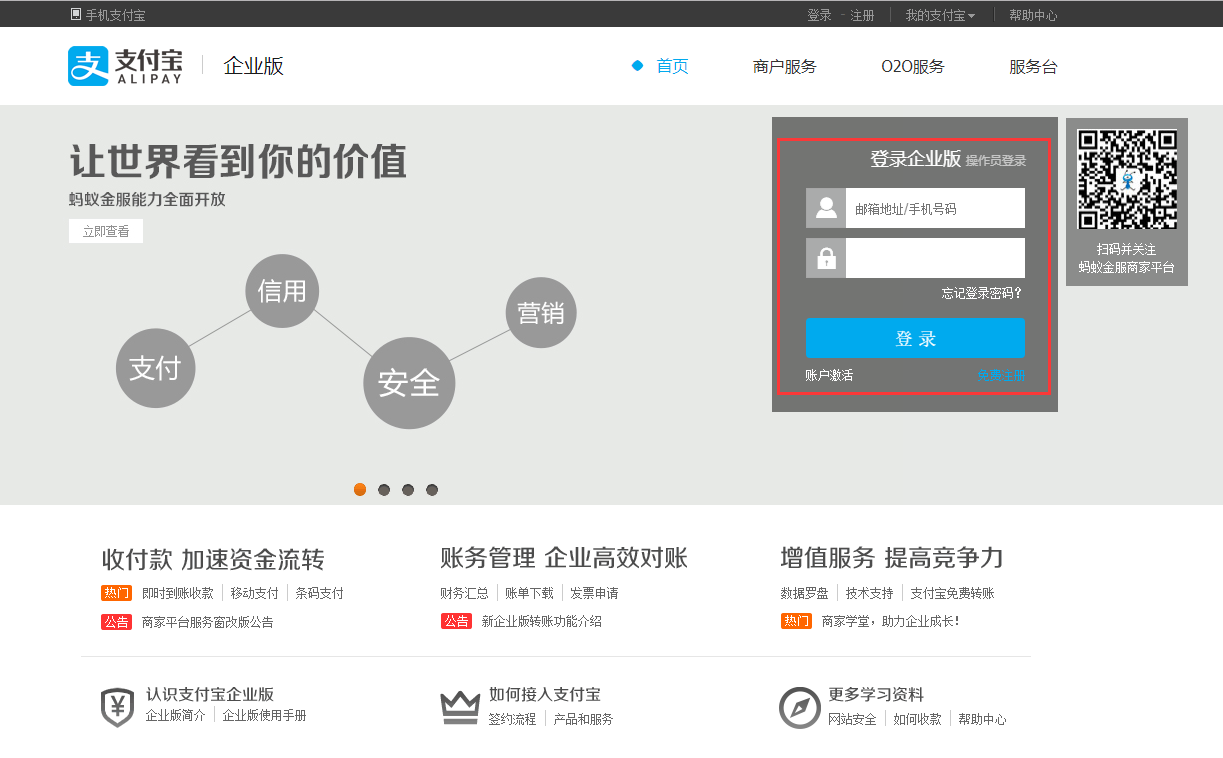Screen dimensions: 1223x758
Task: Click the mobile phone icon beside 手机支付宝
Action: click(x=74, y=14)
